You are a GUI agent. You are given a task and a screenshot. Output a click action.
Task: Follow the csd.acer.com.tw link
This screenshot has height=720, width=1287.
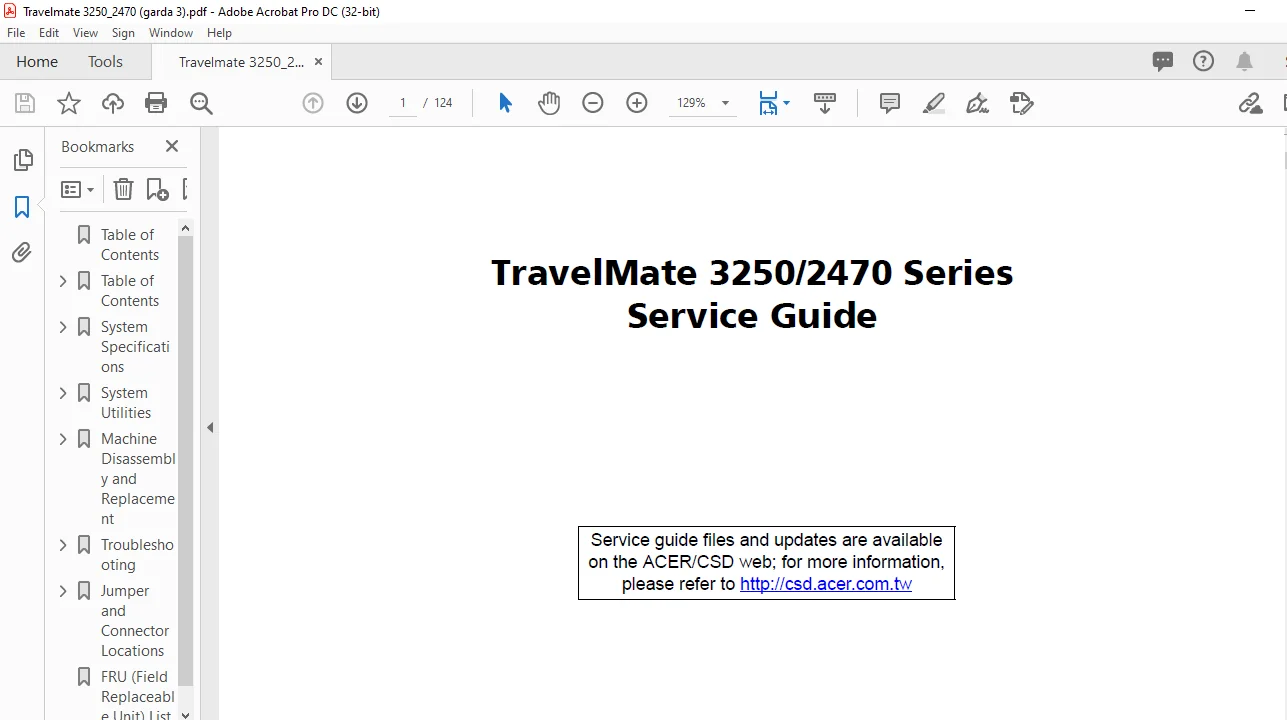point(826,584)
